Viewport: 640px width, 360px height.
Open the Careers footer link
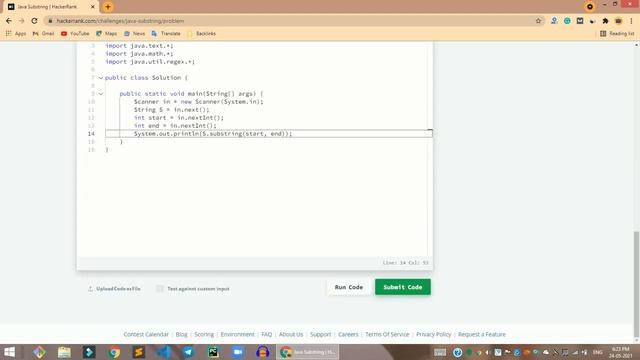[348, 334]
